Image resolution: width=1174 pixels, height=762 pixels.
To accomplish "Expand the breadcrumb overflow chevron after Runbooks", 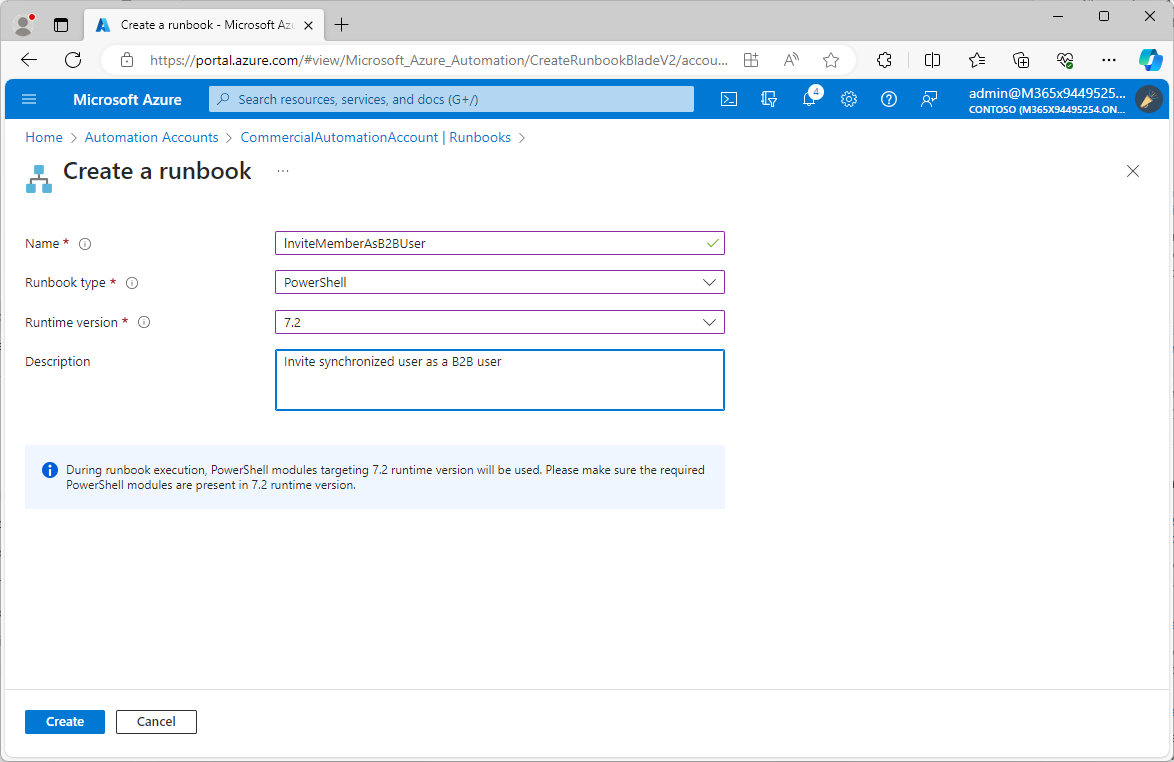I will tap(521, 137).
